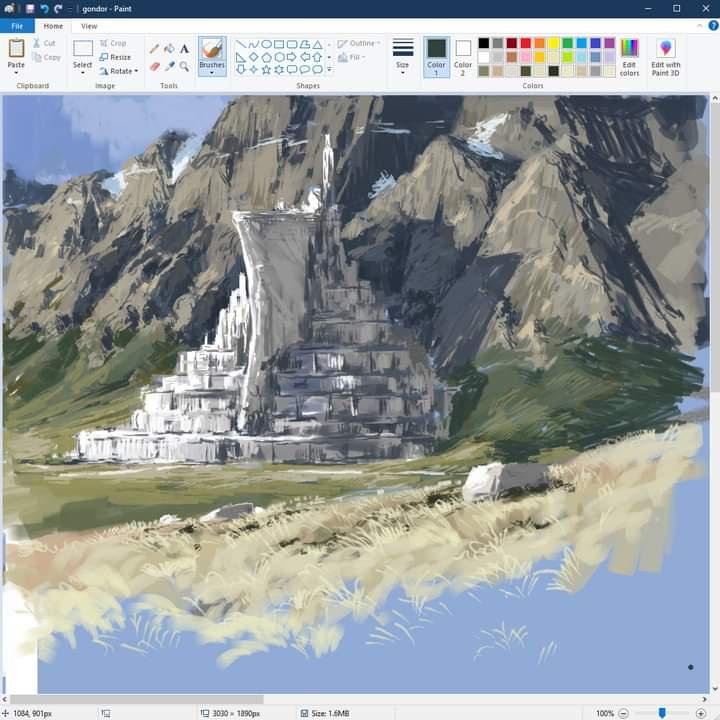This screenshot has height=720, width=720.
Task: Pick the Fill with color bucket tool
Action: point(169,48)
